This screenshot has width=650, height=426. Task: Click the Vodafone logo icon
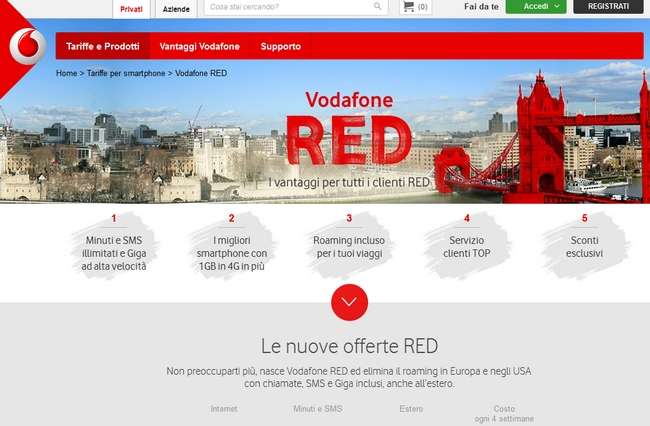[27, 46]
